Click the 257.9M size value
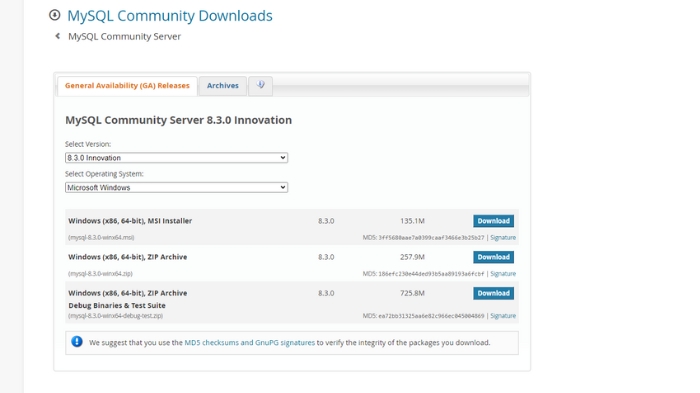The height and width of the screenshot is (393, 700). click(x=412, y=257)
